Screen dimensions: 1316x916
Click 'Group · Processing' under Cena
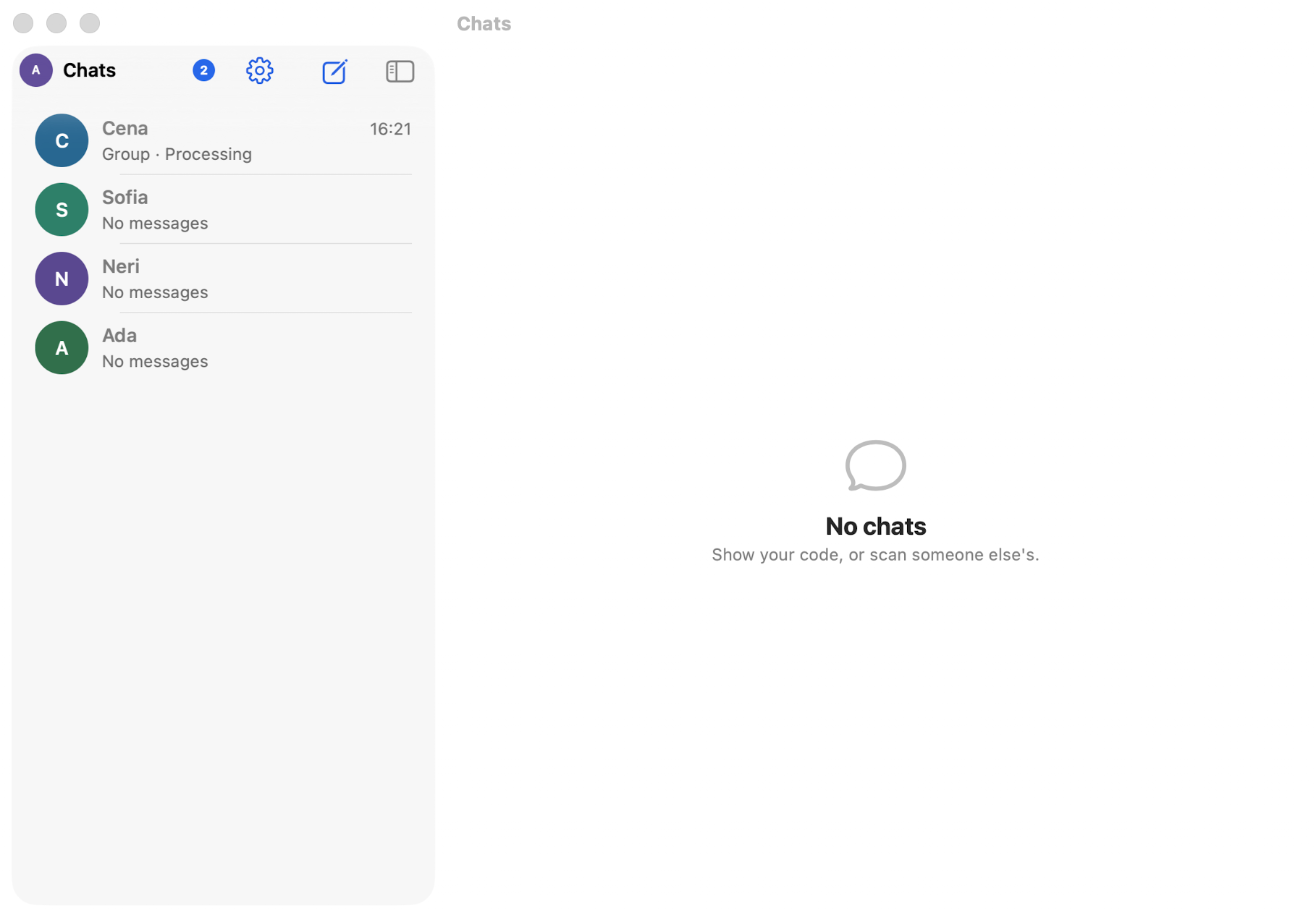(x=177, y=154)
